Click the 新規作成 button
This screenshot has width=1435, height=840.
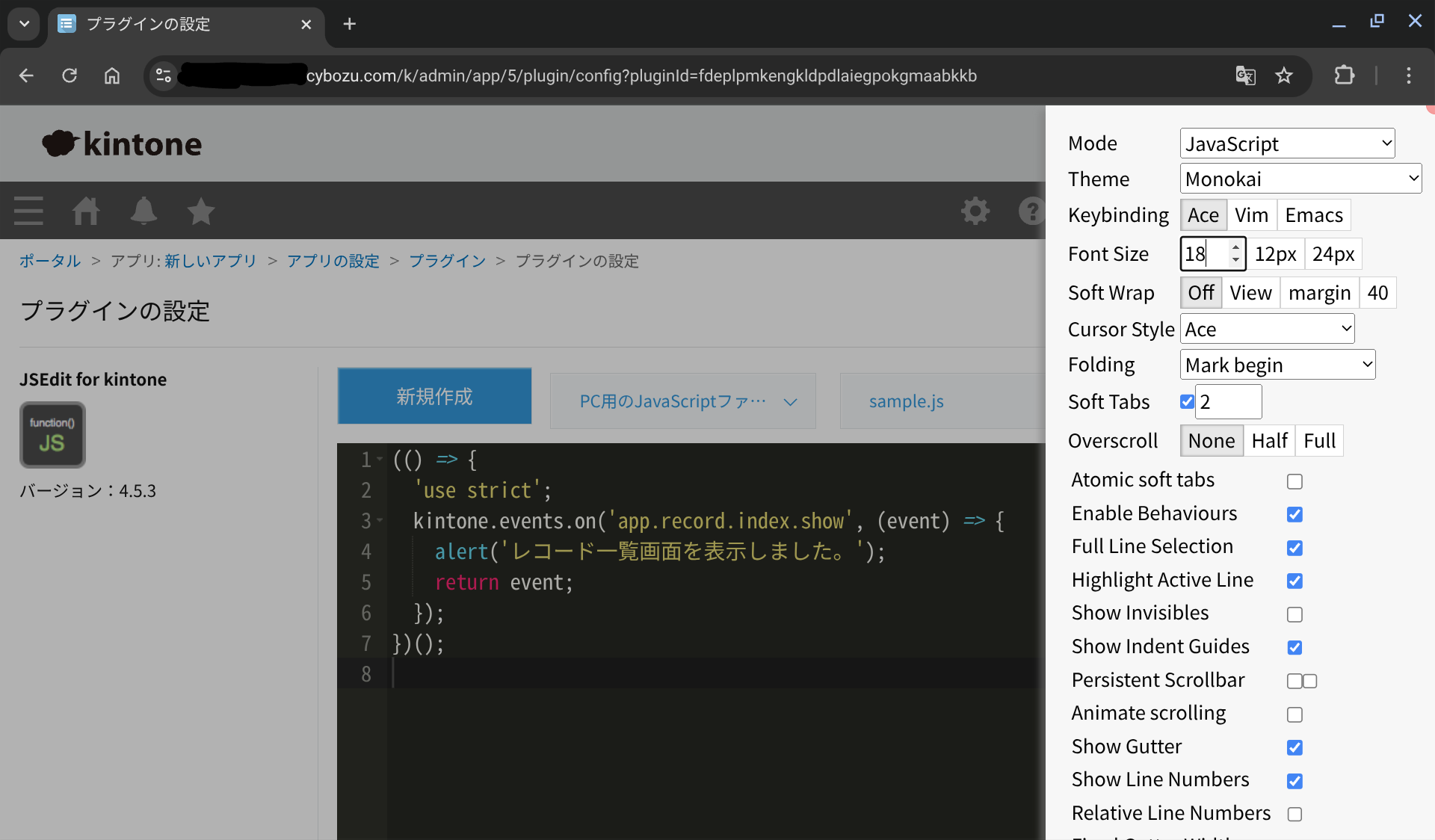point(434,396)
